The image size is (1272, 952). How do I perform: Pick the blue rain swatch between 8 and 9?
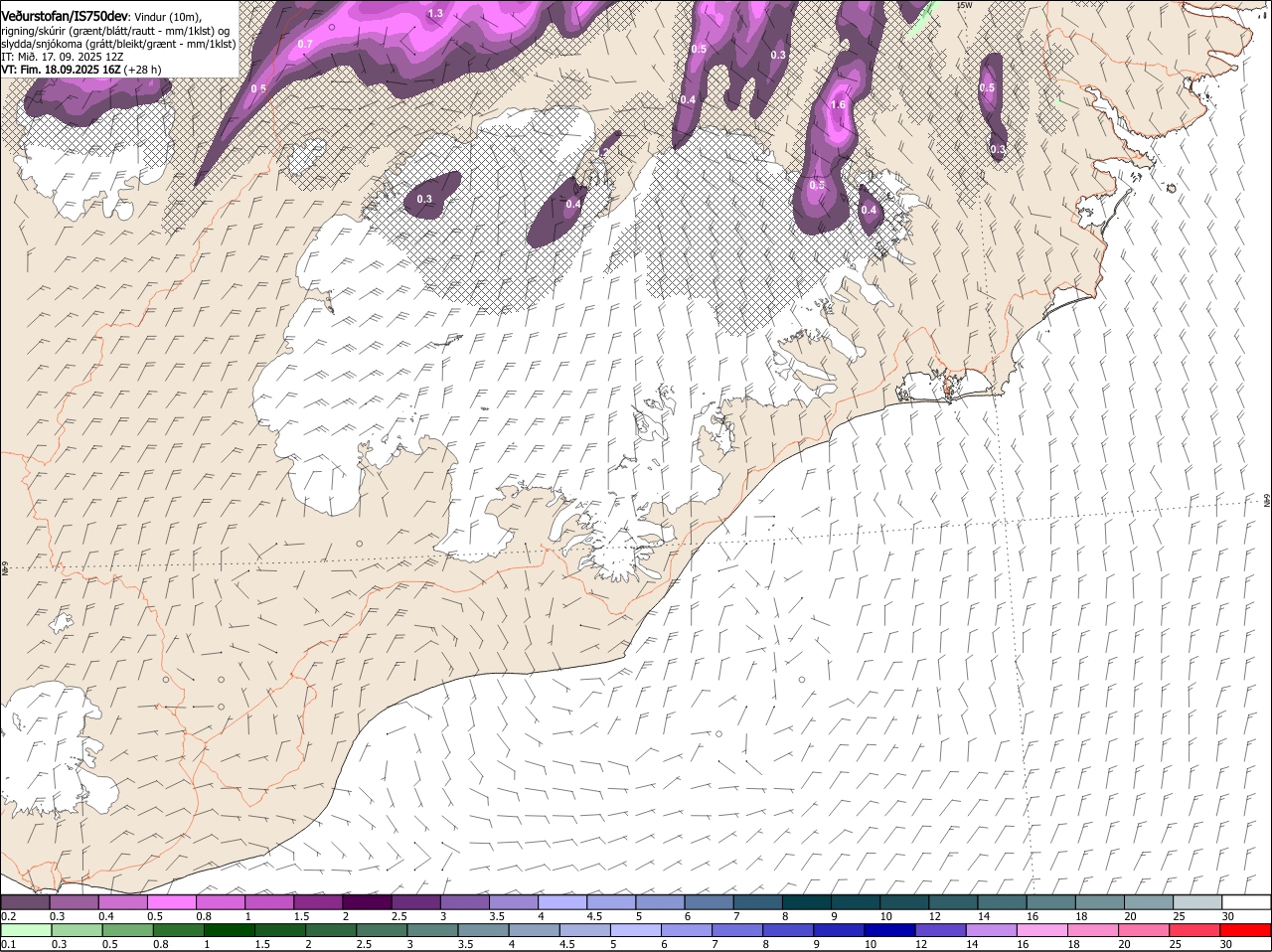tap(787, 930)
